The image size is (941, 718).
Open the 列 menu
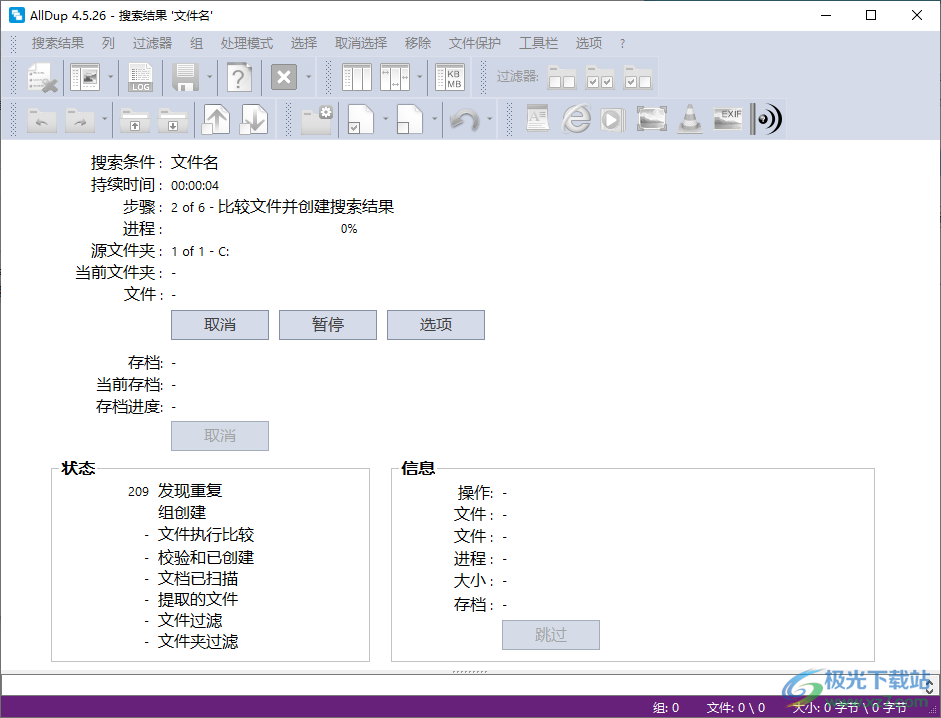click(x=108, y=43)
